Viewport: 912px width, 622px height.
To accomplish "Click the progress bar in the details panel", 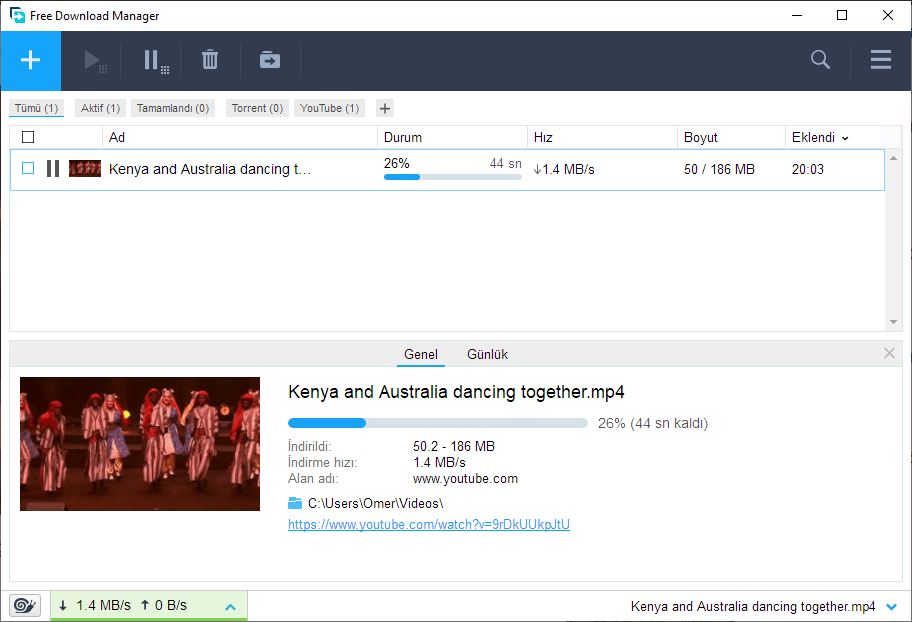I will coord(437,423).
